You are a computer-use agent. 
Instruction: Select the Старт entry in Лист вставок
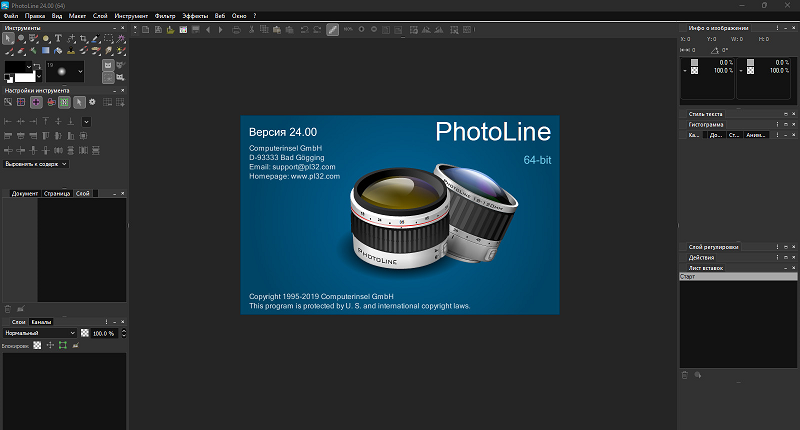(x=738, y=276)
